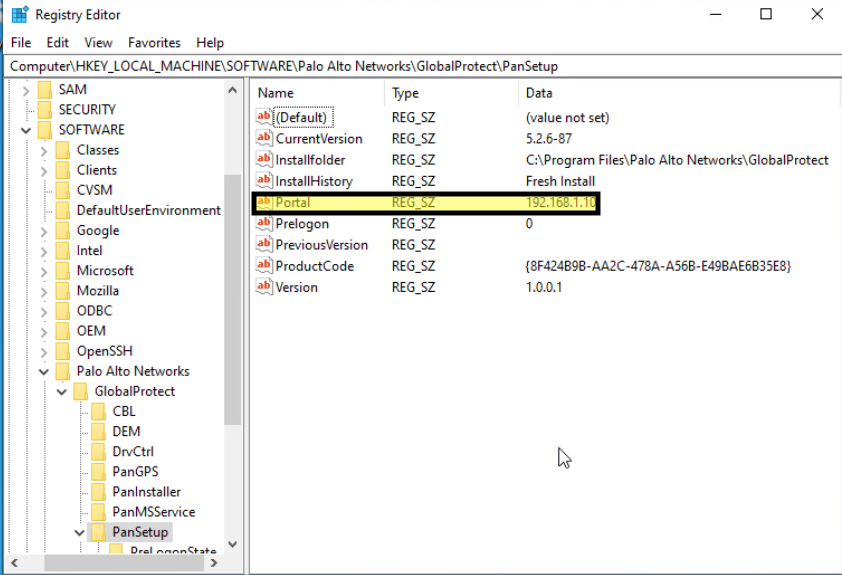Screen dimensions: 842x575
Task: Select the Microsoft tree item
Action: (x=105, y=271)
